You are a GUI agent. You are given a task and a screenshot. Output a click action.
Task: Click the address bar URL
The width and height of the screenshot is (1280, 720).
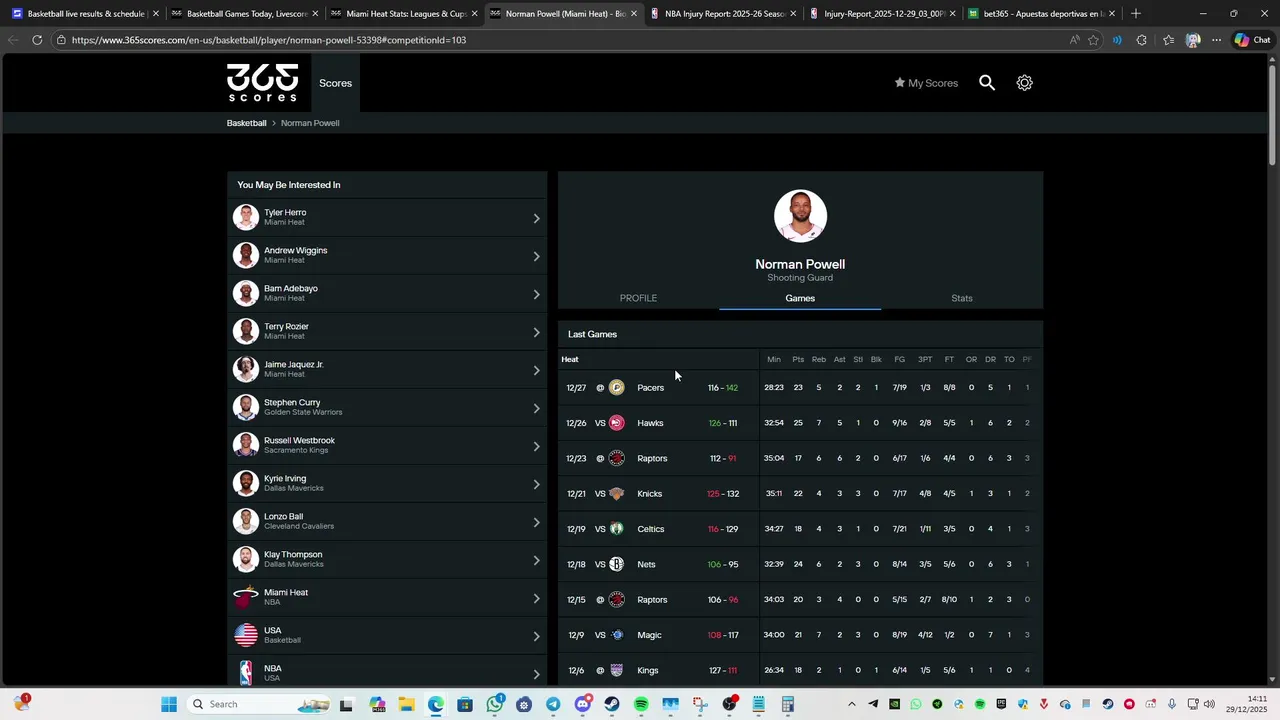pos(268,40)
